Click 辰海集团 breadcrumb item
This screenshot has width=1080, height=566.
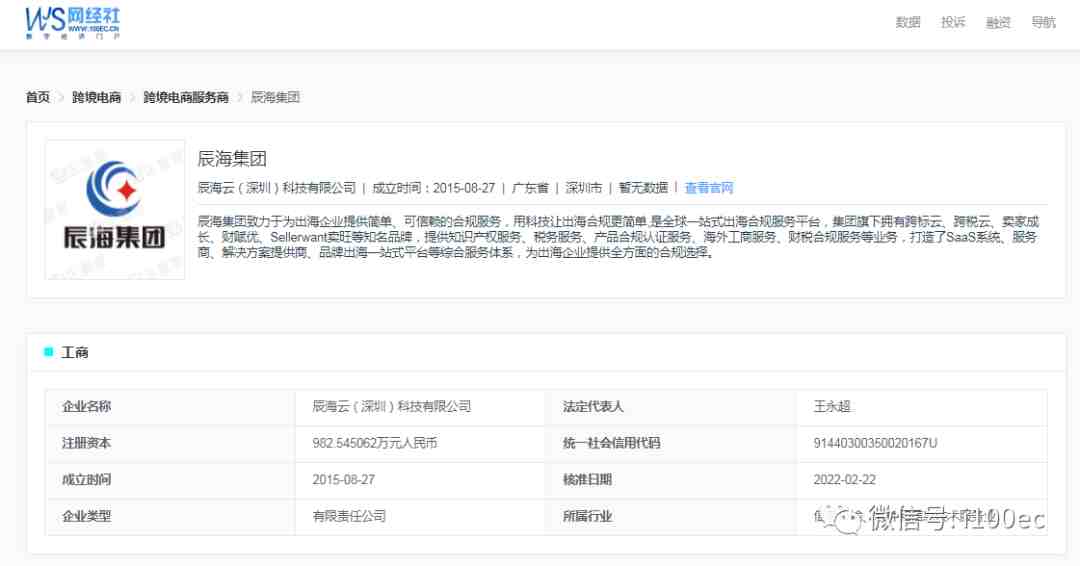[x=276, y=97]
